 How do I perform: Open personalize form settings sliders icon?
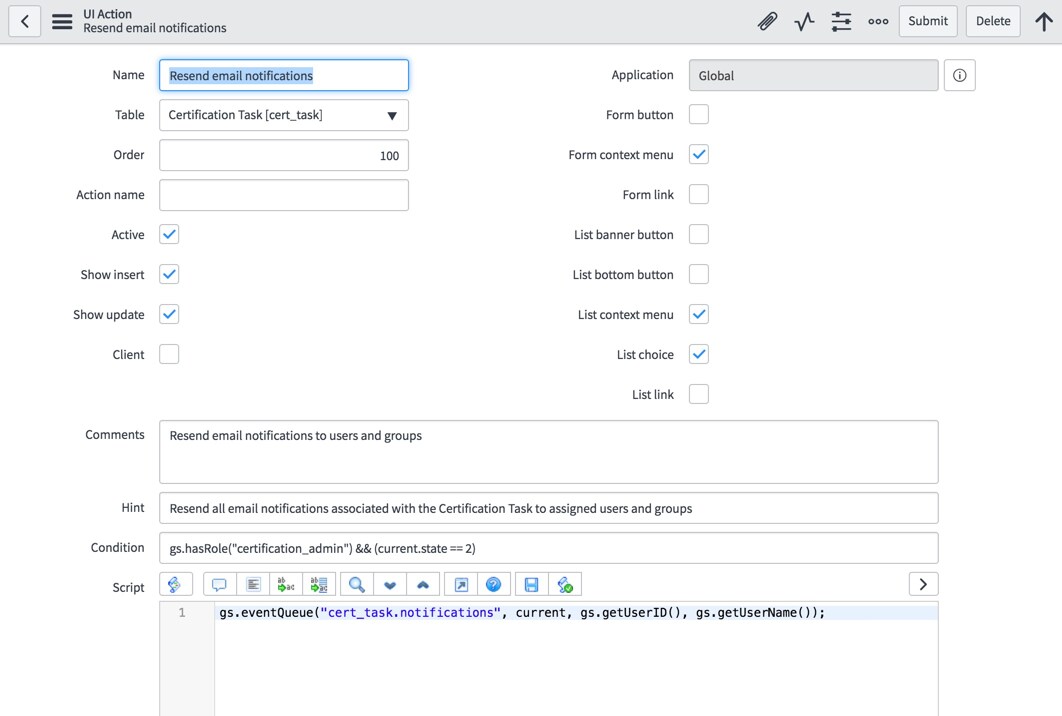pyautogui.click(x=841, y=21)
